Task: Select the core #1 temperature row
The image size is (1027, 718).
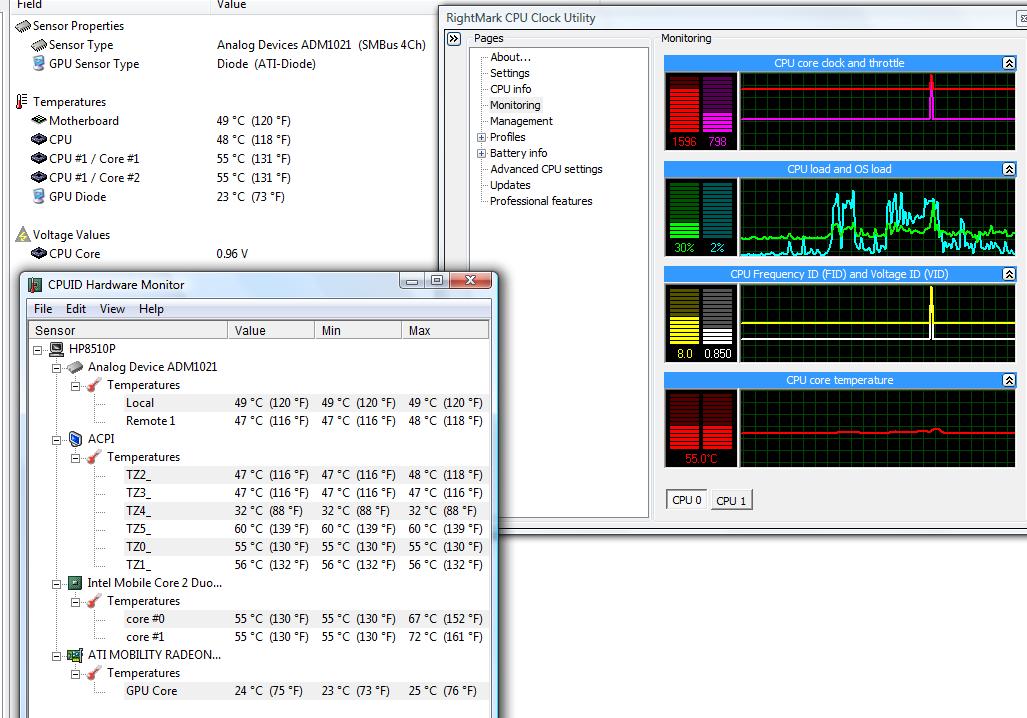Action: (306, 637)
